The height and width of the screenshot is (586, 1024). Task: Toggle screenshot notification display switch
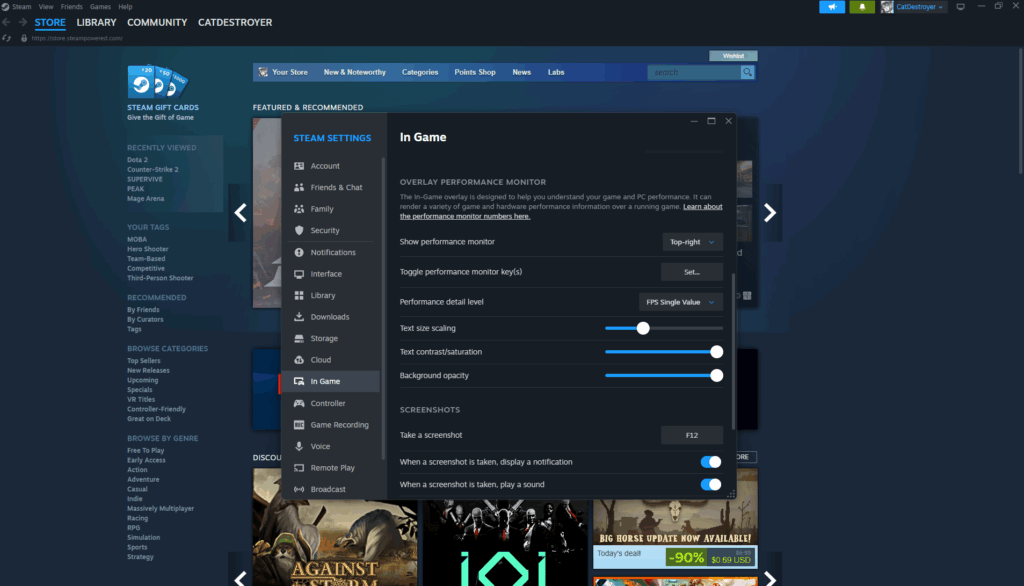(x=711, y=462)
